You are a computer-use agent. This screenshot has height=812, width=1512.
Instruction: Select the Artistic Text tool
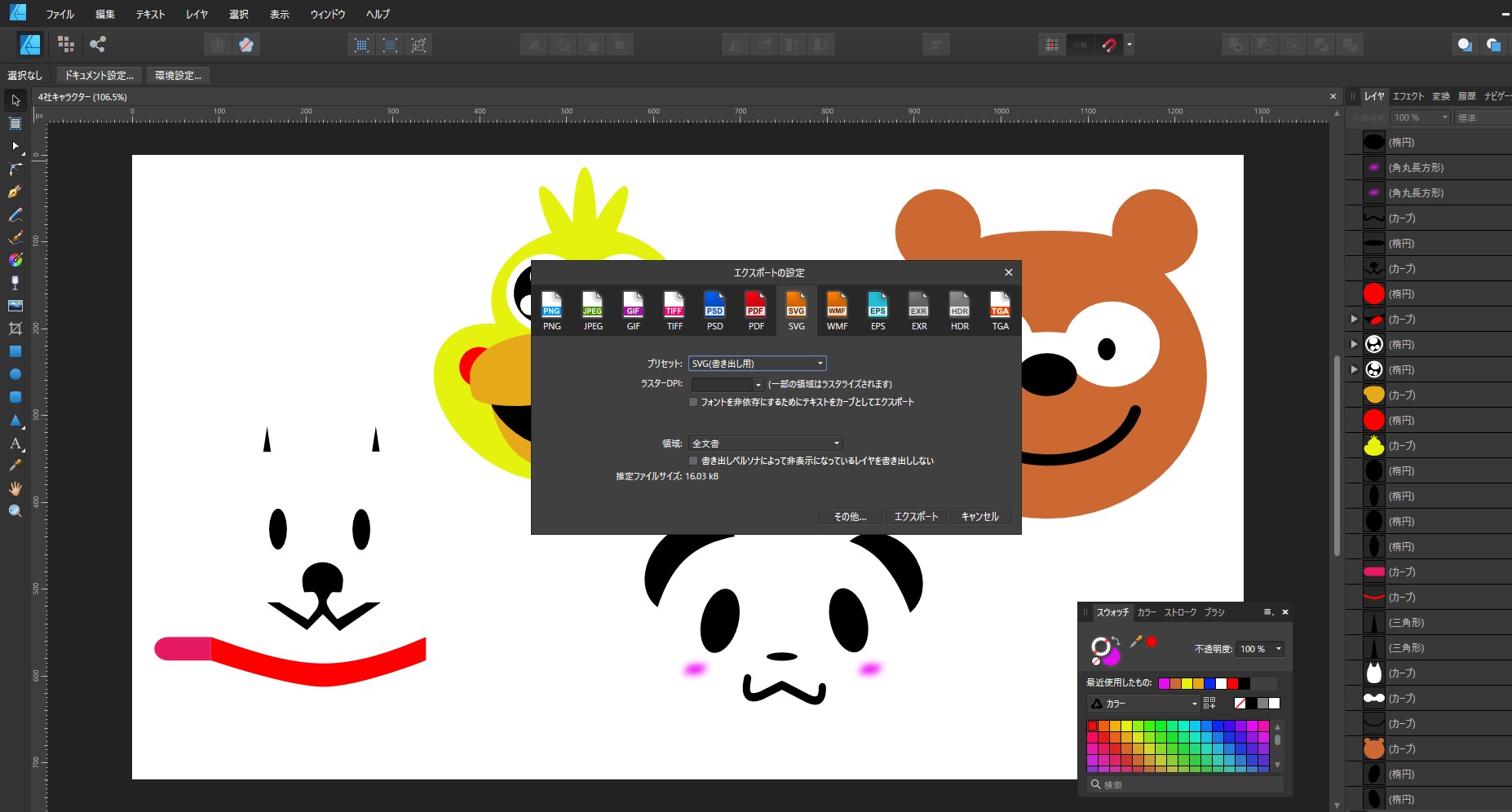(15, 443)
